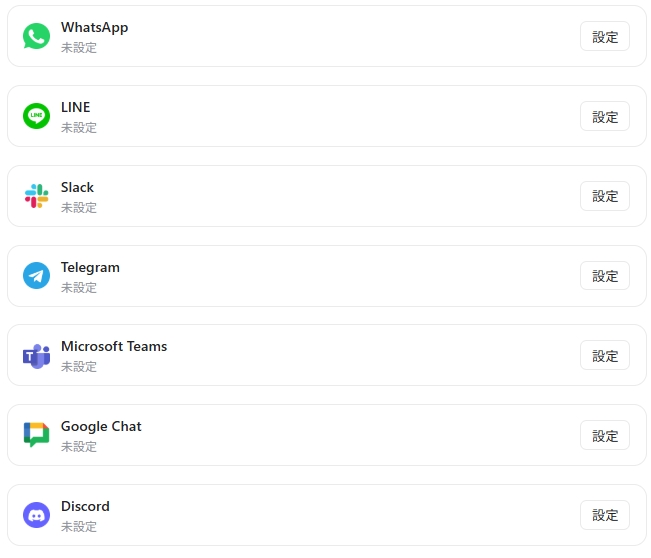Click the WhatsApp logo icon
The width and height of the screenshot is (651, 558).
click(x=36, y=36)
